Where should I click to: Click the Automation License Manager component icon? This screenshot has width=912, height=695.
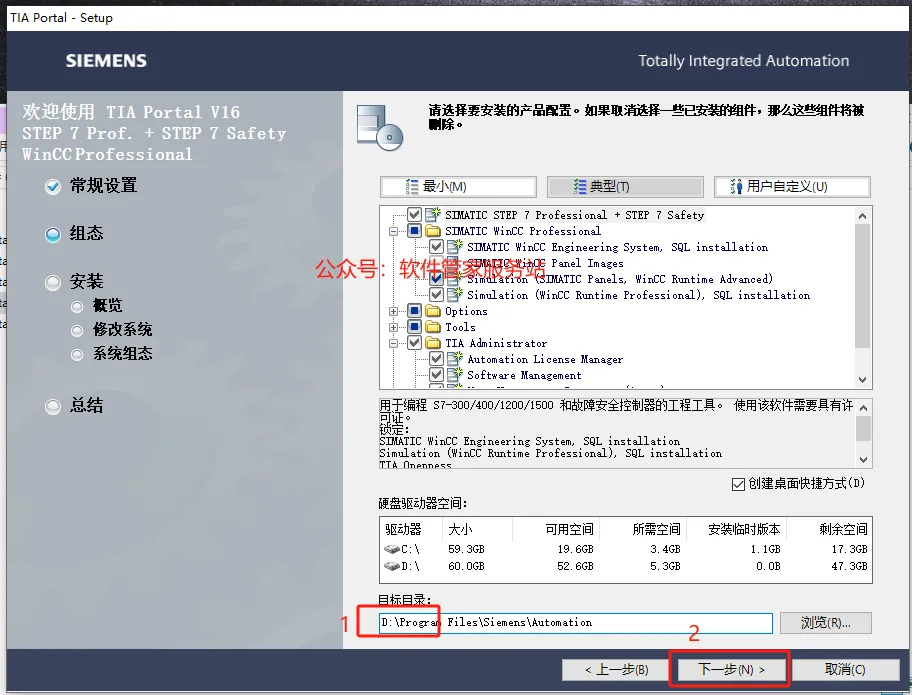pos(455,359)
